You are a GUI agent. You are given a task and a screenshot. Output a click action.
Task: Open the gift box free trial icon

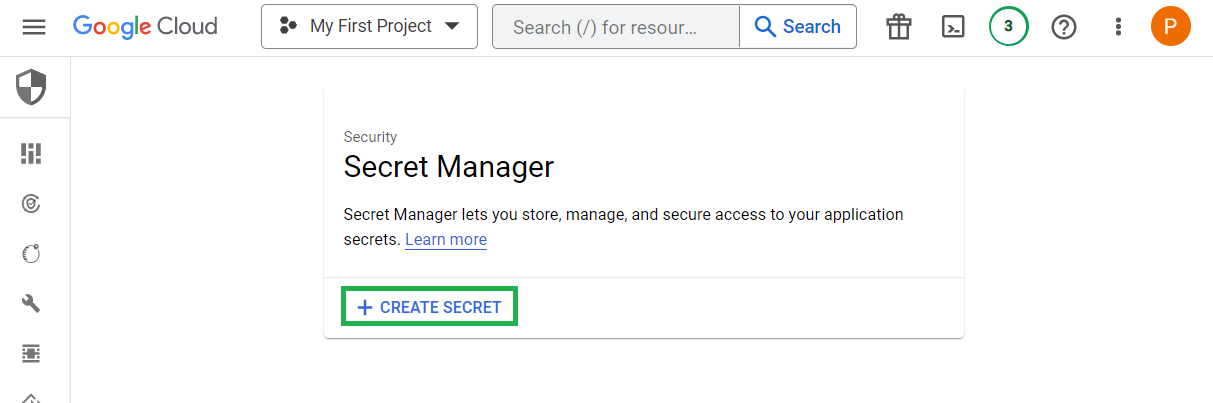tap(899, 27)
